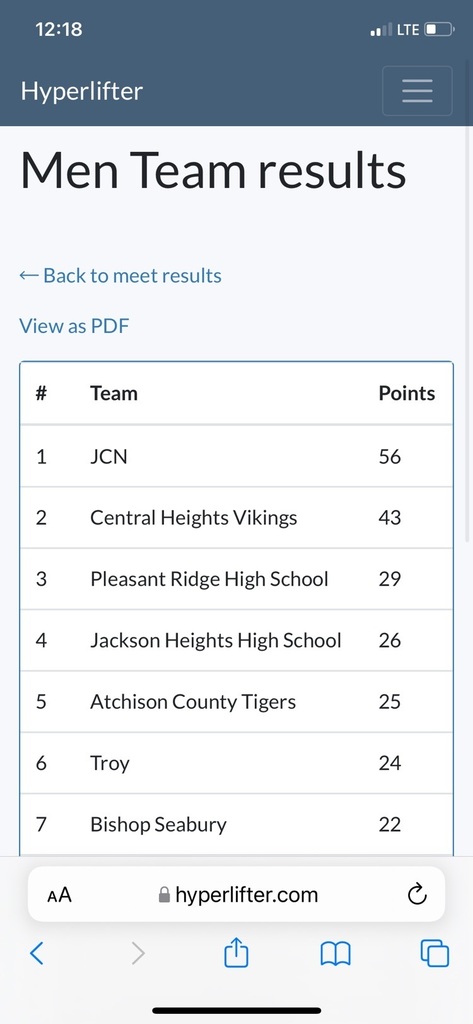Tap the Safari back arrow
Image resolution: width=473 pixels, height=1024 pixels.
coord(37,954)
